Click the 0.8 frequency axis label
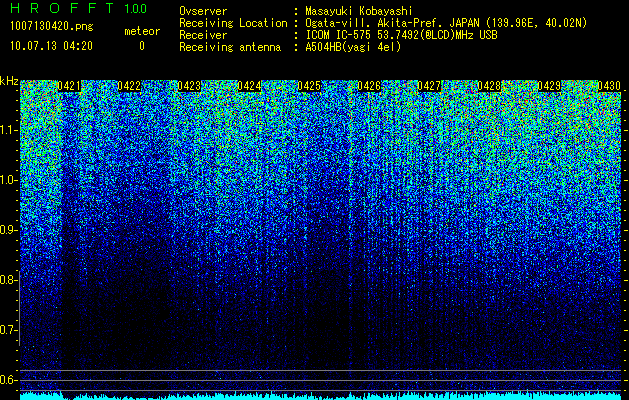629x400 pixels. coord(8,280)
